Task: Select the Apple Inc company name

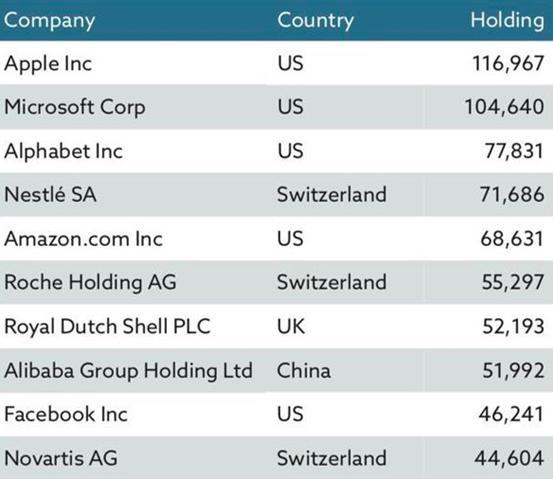Action: pyautogui.click(x=48, y=64)
